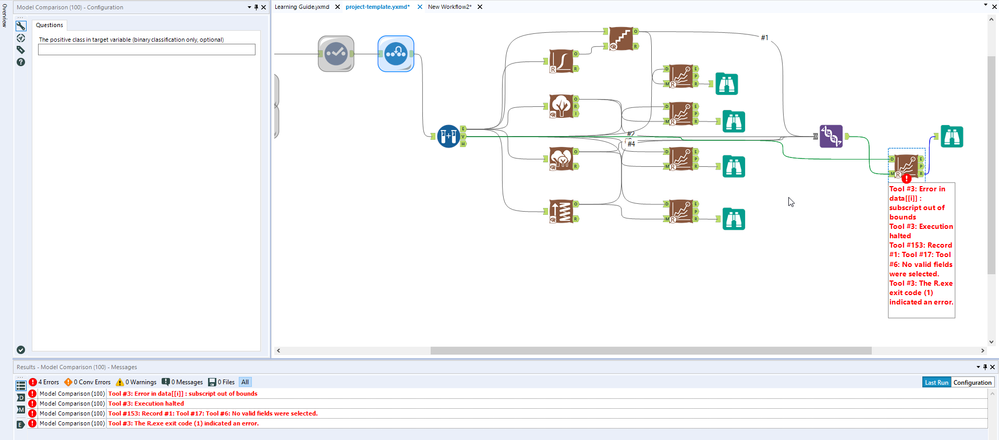Select the bottom Browse tool in middle column

click(x=734, y=218)
